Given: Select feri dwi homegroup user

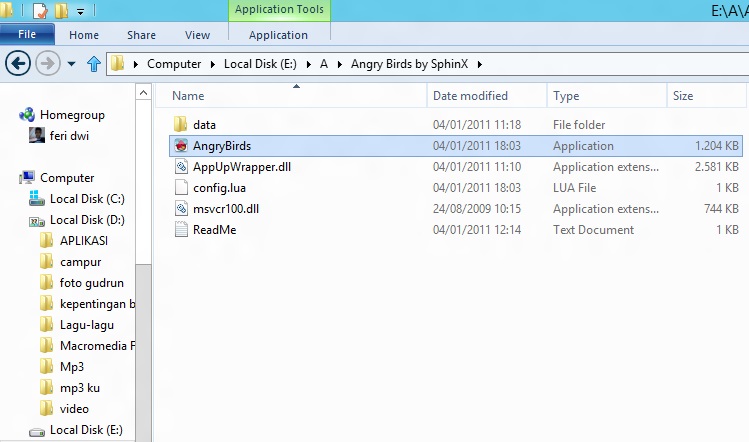Looking at the screenshot, I should (69, 136).
